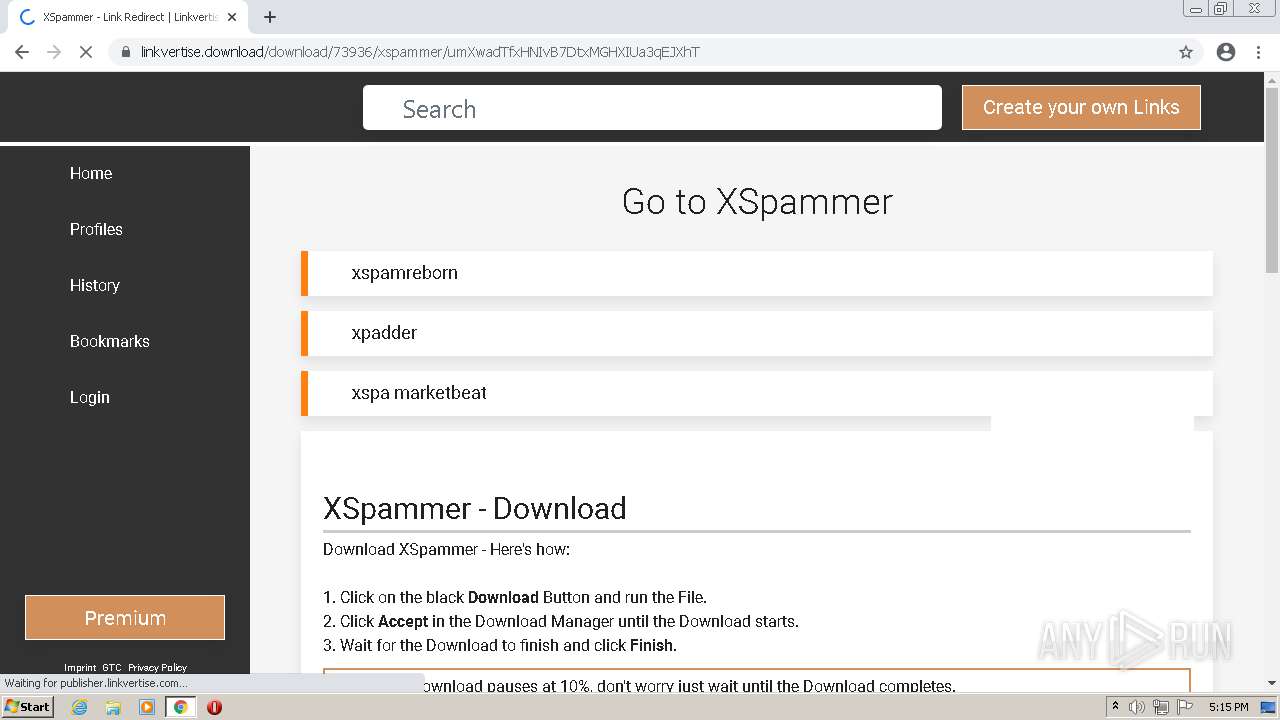Screen dimensions: 1280x720
Task: Launch Internet Explorer from the taskbar
Action: 79,707
